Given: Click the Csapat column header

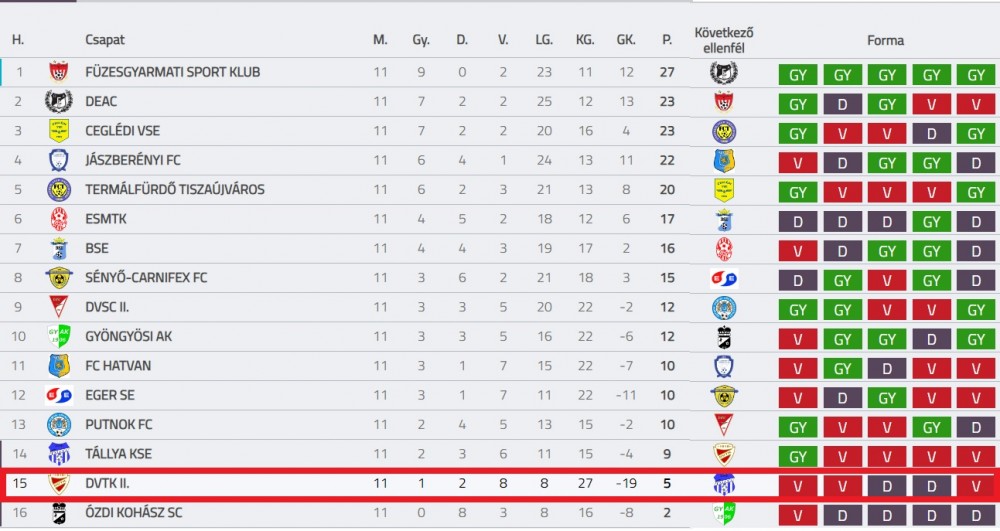Looking at the screenshot, I should (105, 40).
